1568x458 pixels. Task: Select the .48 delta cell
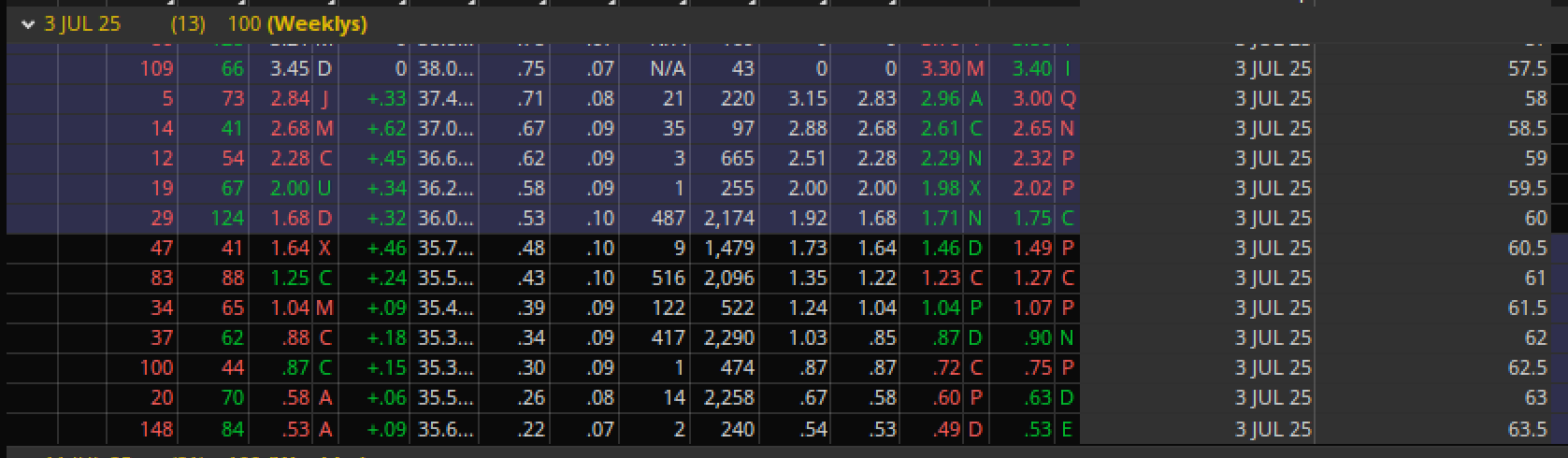click(514, 248)
